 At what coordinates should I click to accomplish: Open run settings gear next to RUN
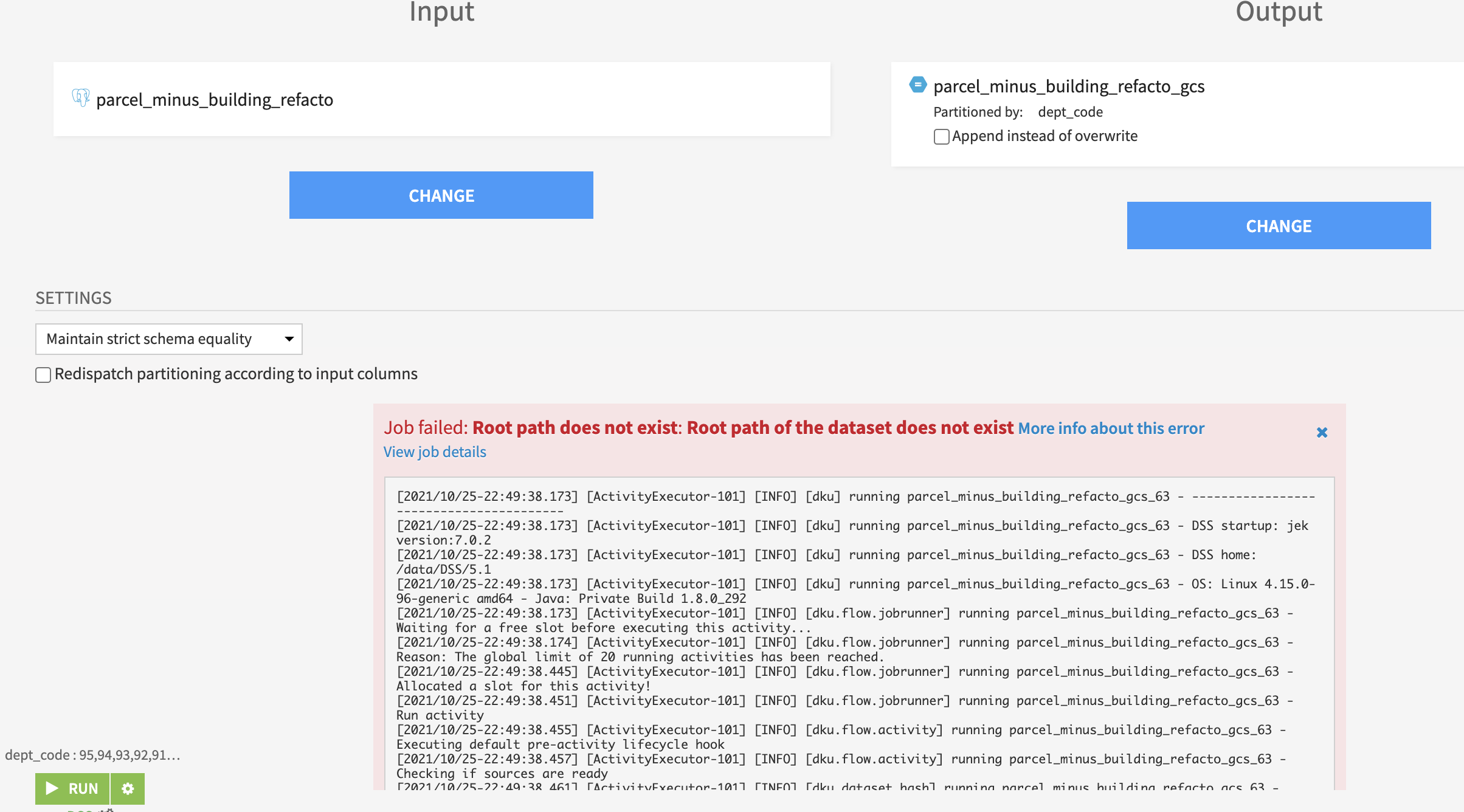[x=128, y=788]
